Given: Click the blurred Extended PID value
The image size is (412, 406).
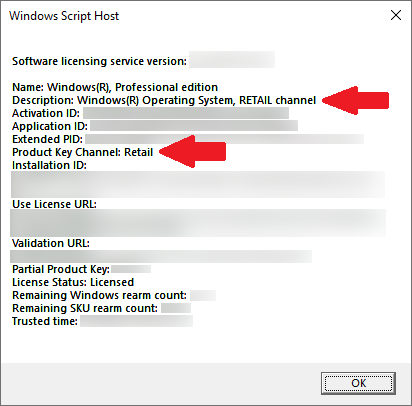Looking at the screenshot, I should [x=224, y=139].
